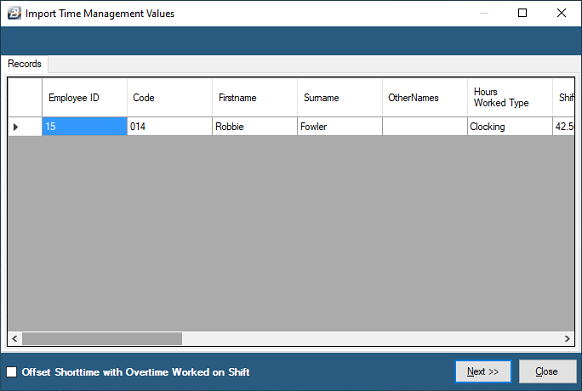This screenshot has height=391, width=582.
Task: Select the Hours Worked Type cell Clocking
Action: tap(510, 127)
